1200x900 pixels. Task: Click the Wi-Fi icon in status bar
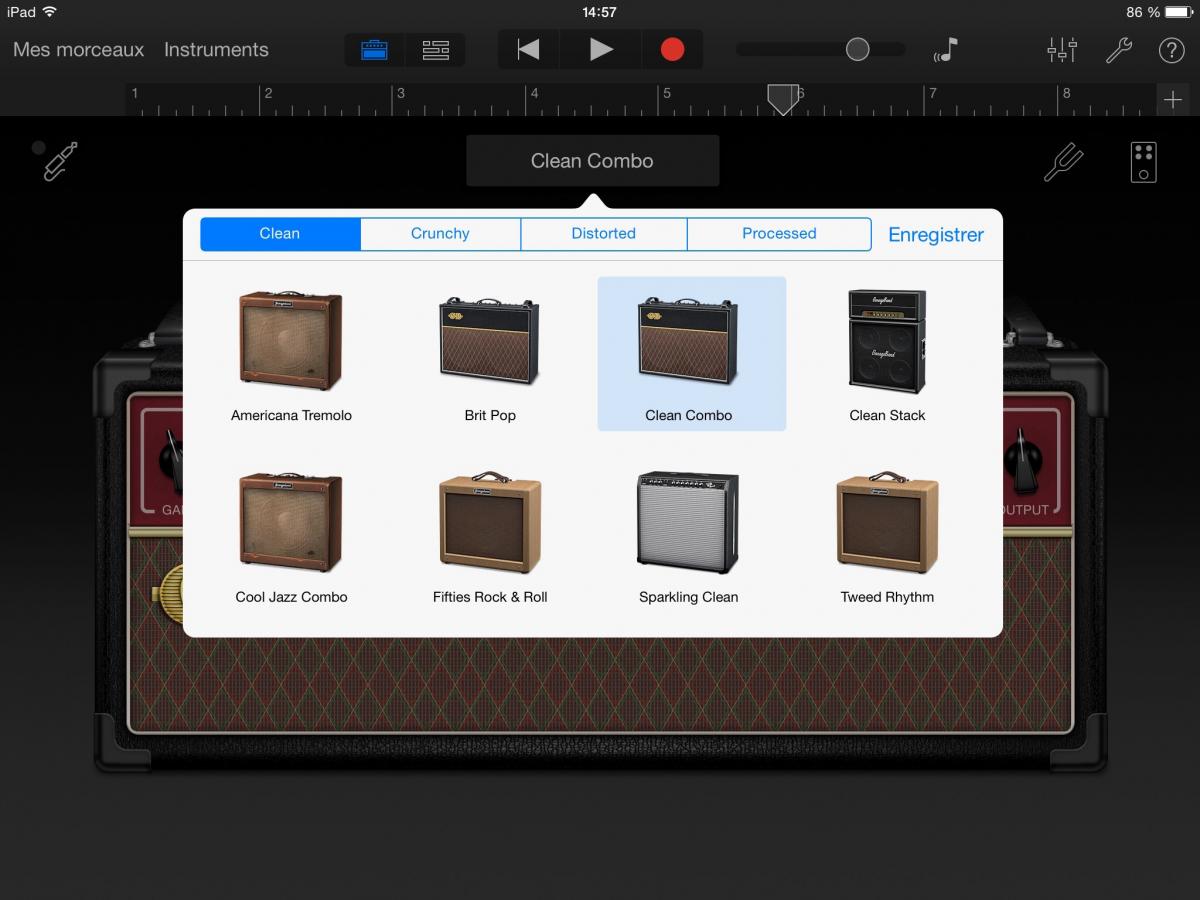(50, 12)
